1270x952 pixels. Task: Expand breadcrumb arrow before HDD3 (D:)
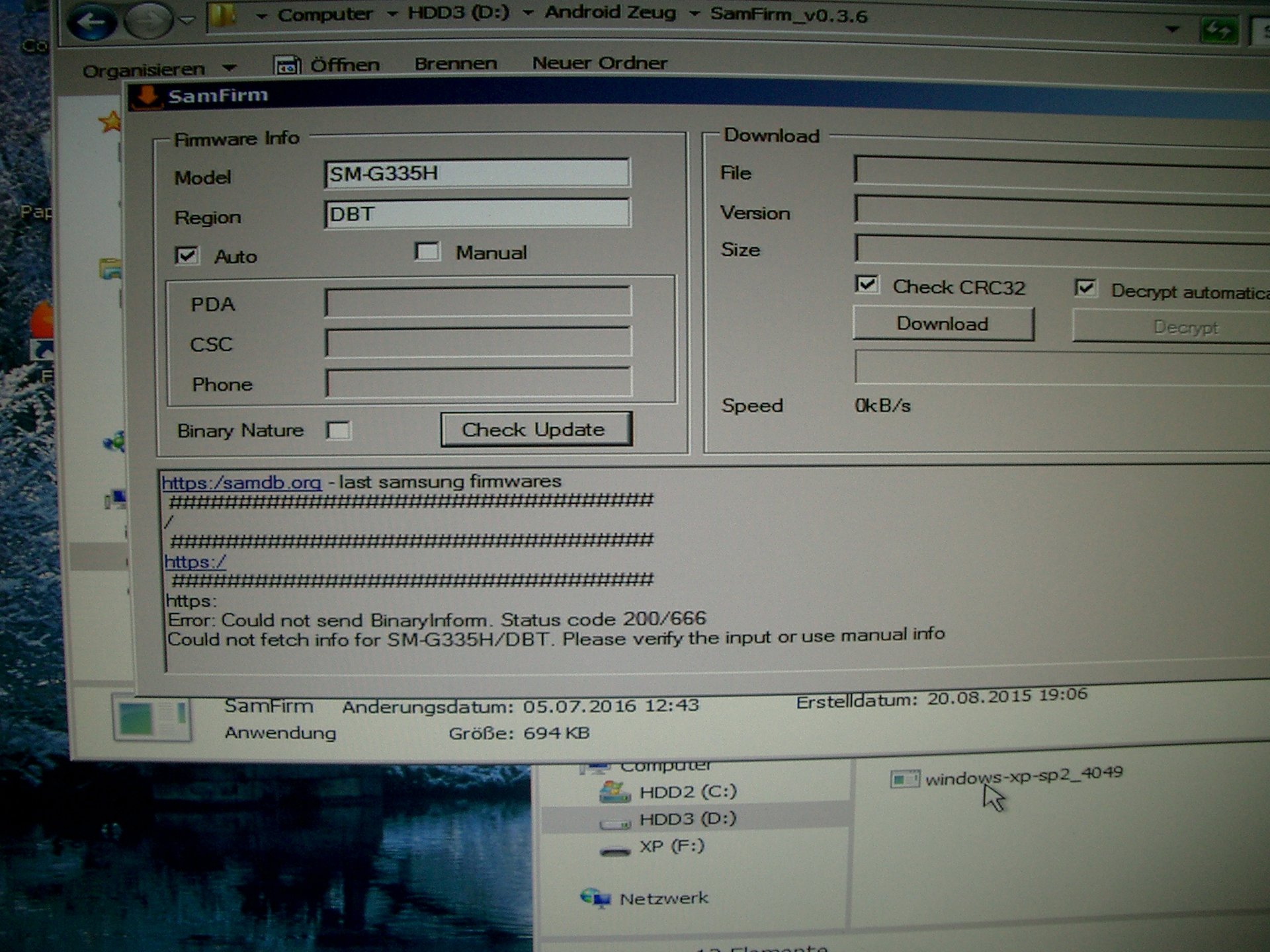pos(392,15)
